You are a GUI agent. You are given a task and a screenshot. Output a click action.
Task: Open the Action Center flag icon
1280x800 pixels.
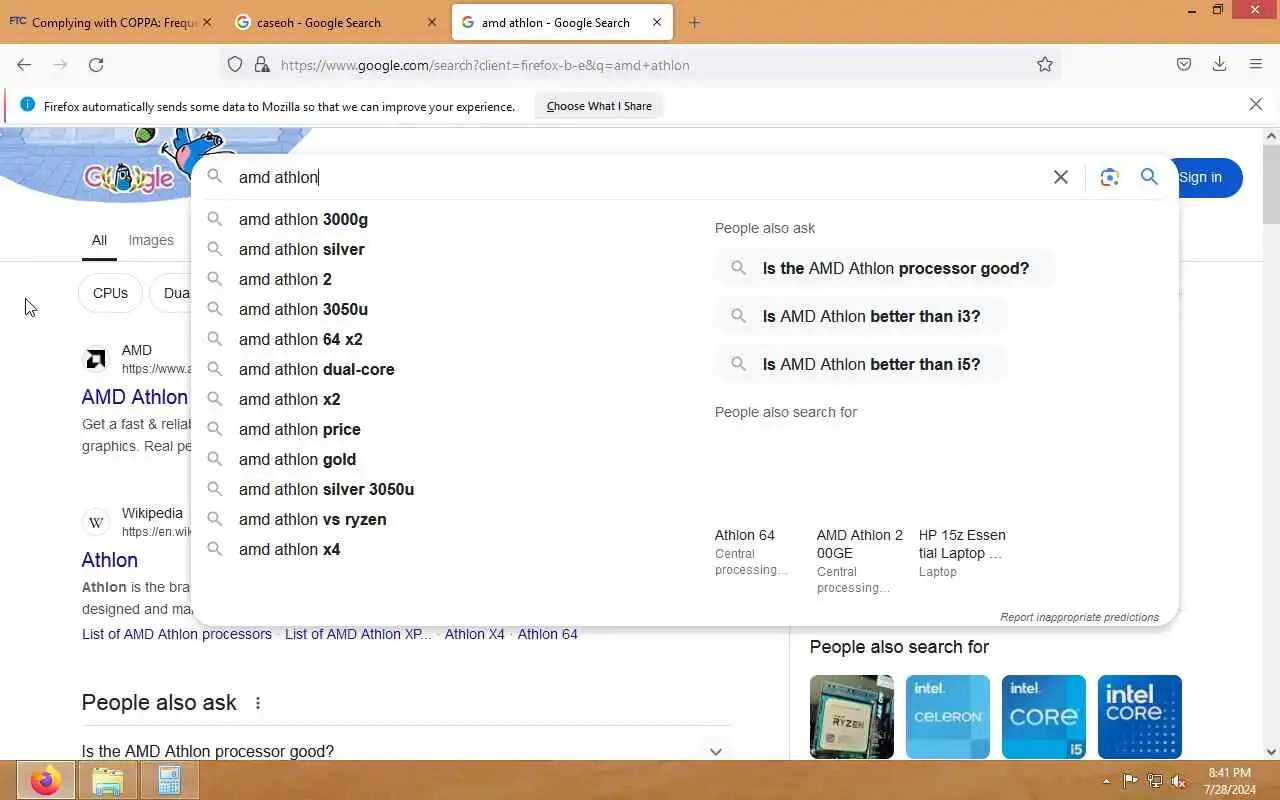(x=1130, y=781)
